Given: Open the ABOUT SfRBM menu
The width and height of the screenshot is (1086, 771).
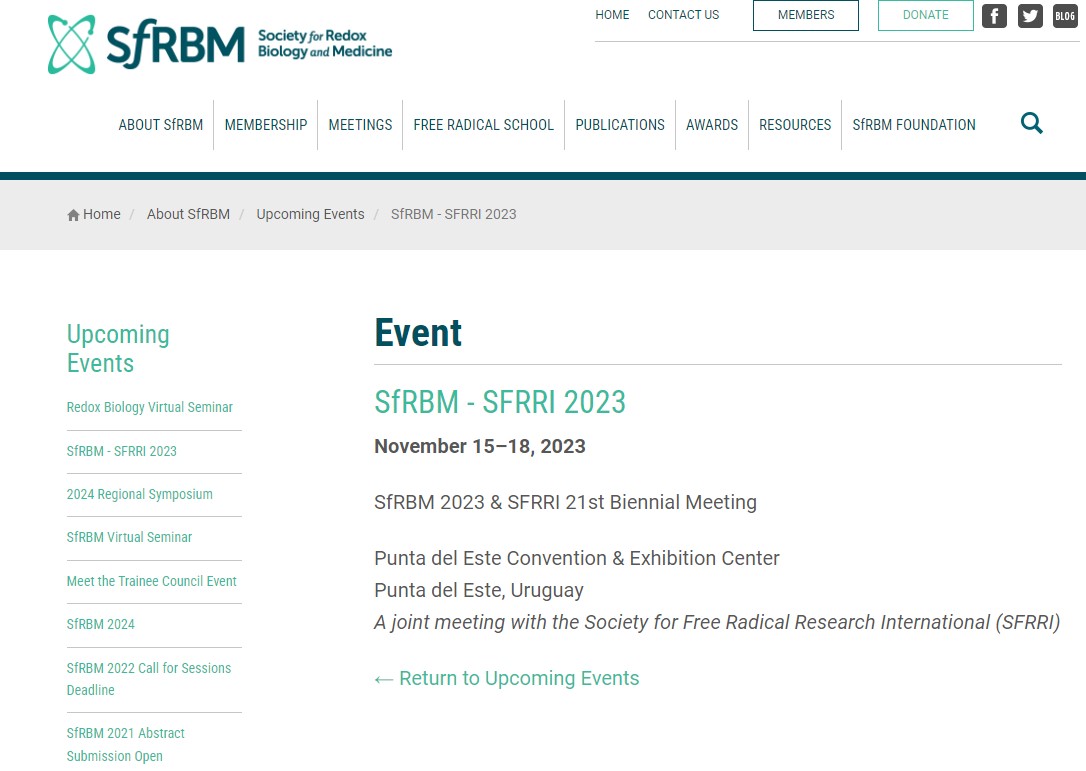Looking at the screenshot, I should [x=161, y=125].
